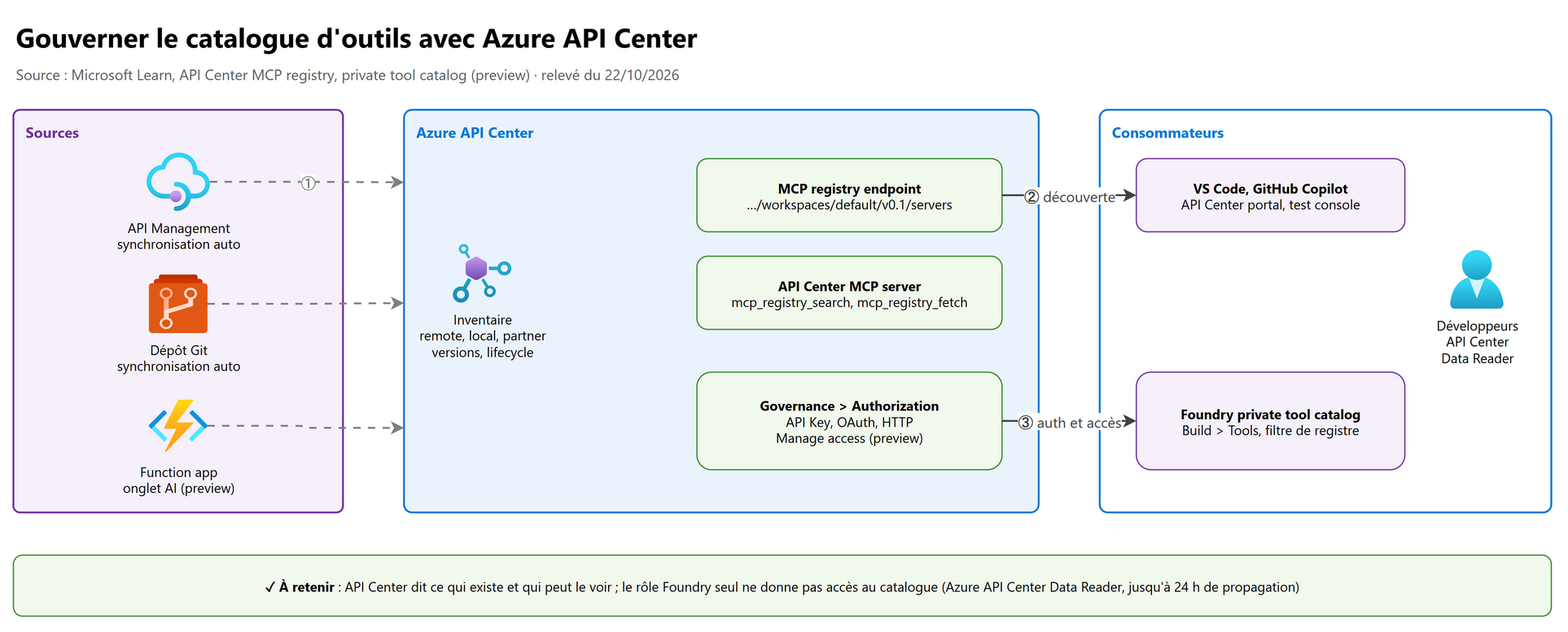
Task: Click "API Center portal, test console" text
Action: tap(1270, 205)
